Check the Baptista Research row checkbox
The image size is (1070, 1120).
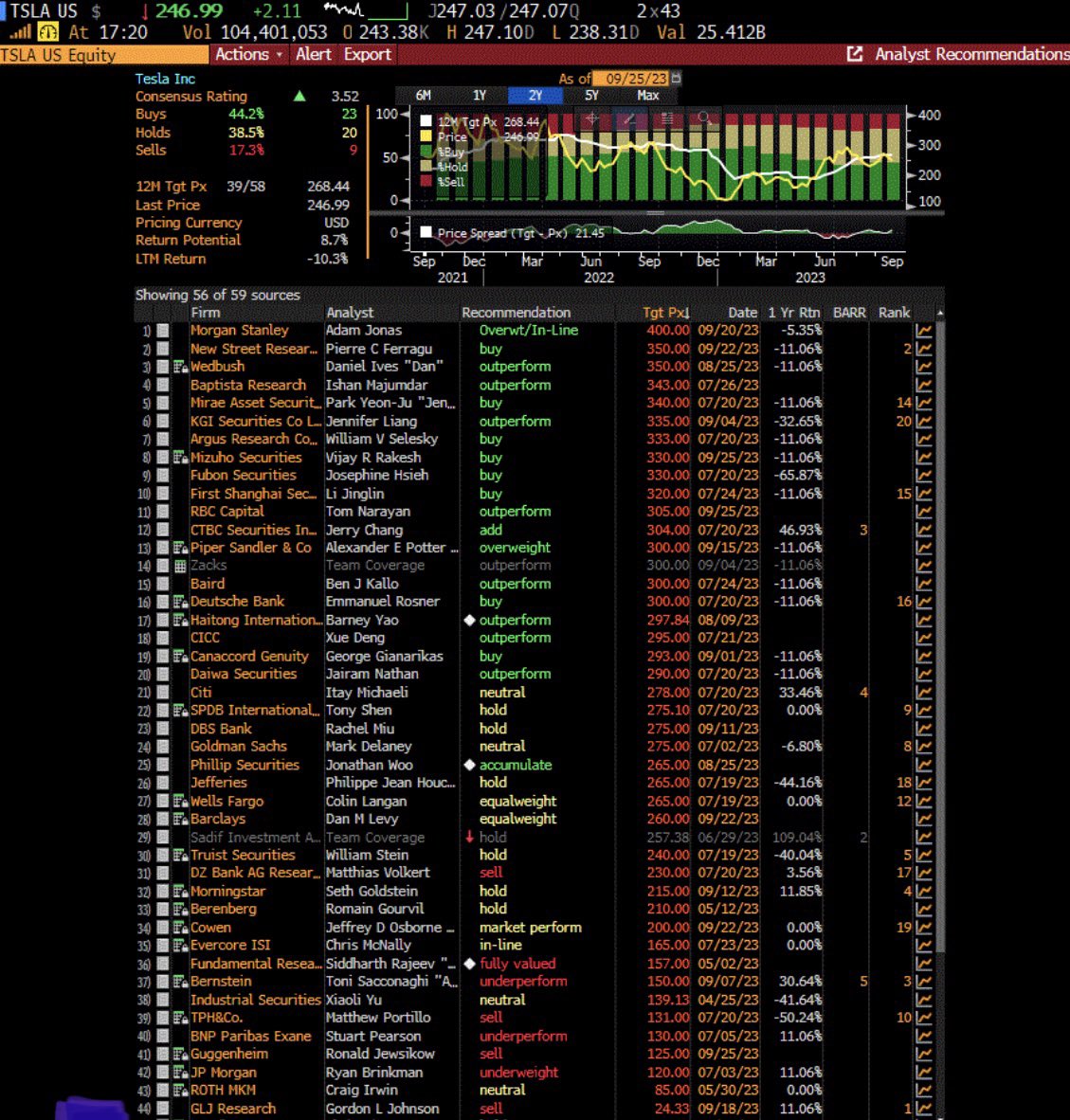pyautogui.click(x=163, y=385)
